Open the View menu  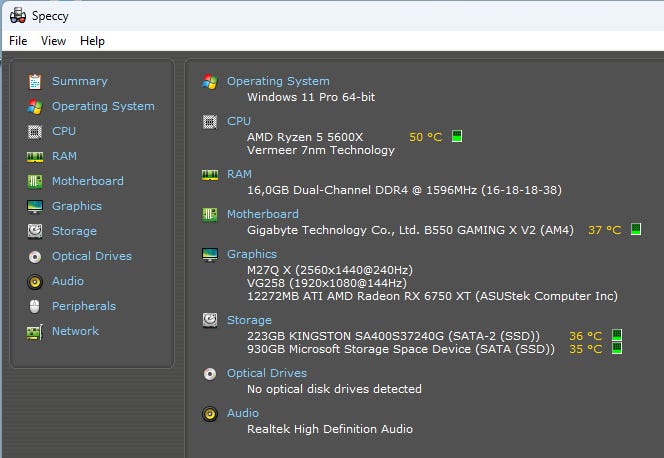click(x=53, y=41)
